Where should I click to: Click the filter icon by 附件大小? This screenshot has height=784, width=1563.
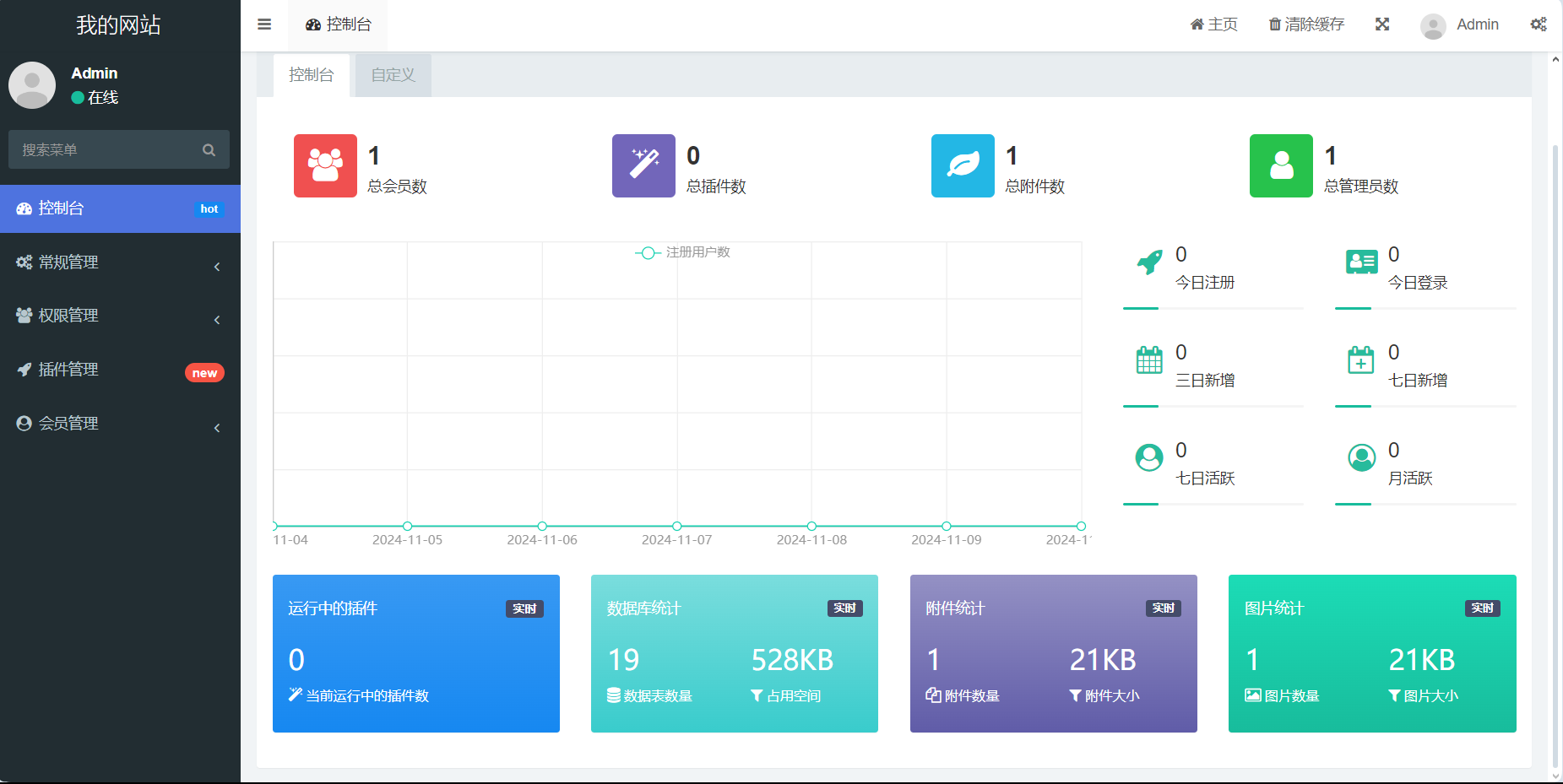1075,695
